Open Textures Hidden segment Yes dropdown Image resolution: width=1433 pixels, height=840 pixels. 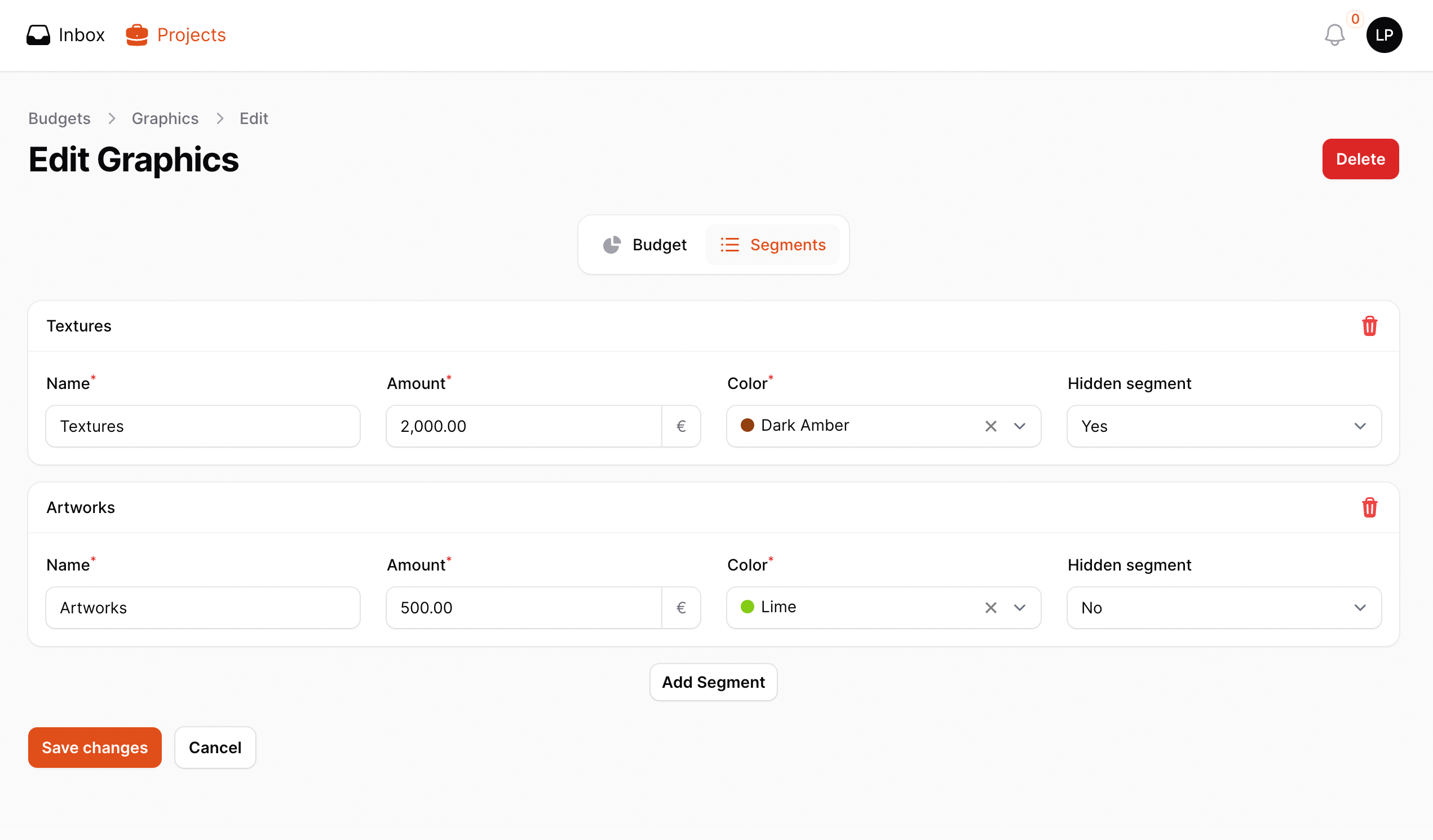pyautogui.click(x=1224, y=426)
